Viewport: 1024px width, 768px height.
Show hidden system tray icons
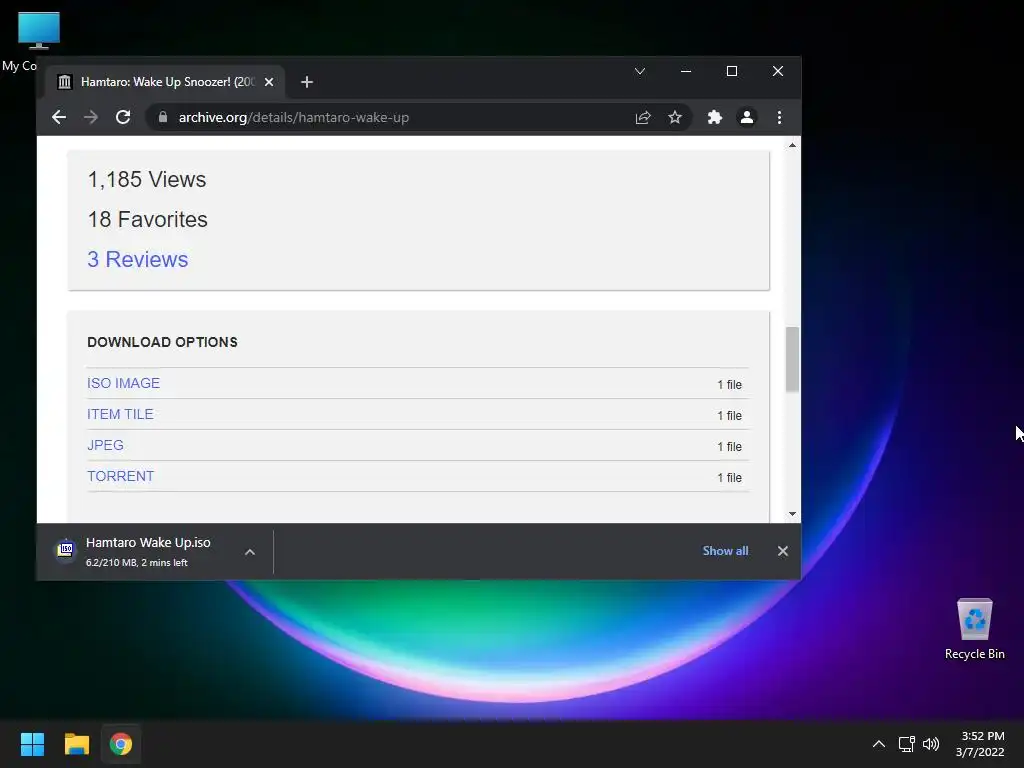pyautogui.click(x=879, y=744)
